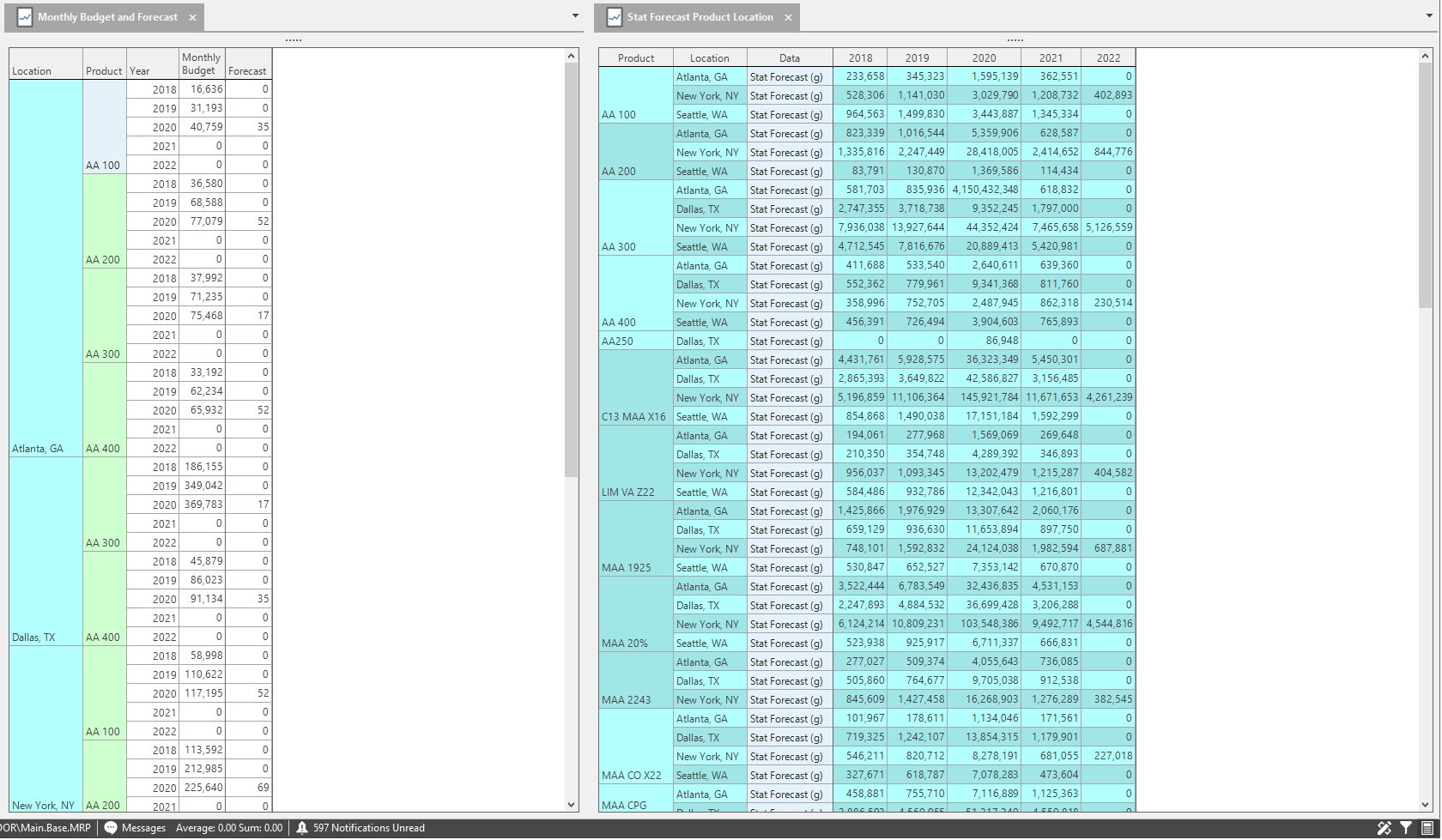Select the 86,948 value in AA250 row

click(x=985, y=341)
